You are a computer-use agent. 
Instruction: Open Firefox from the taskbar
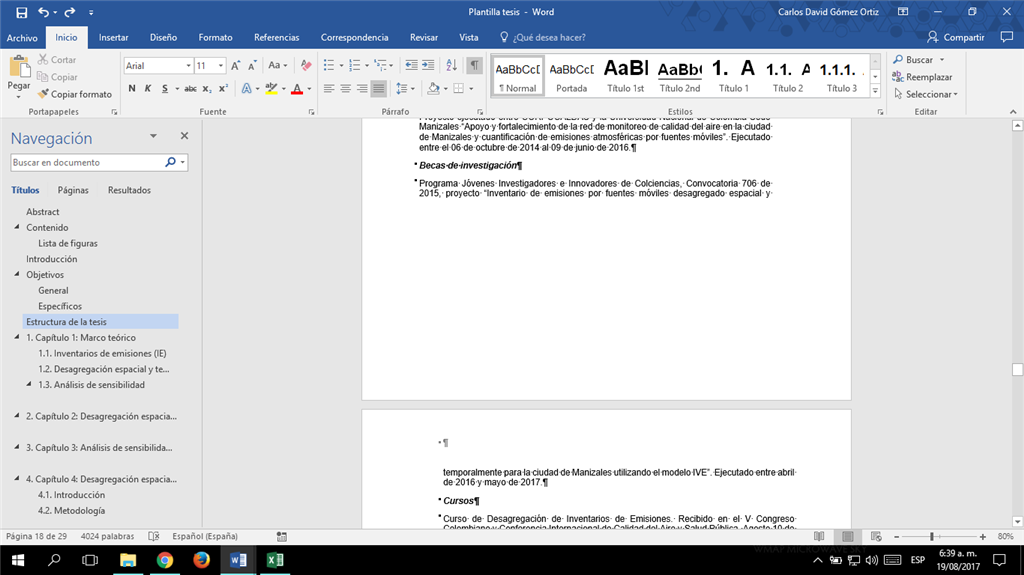(201, 560)
